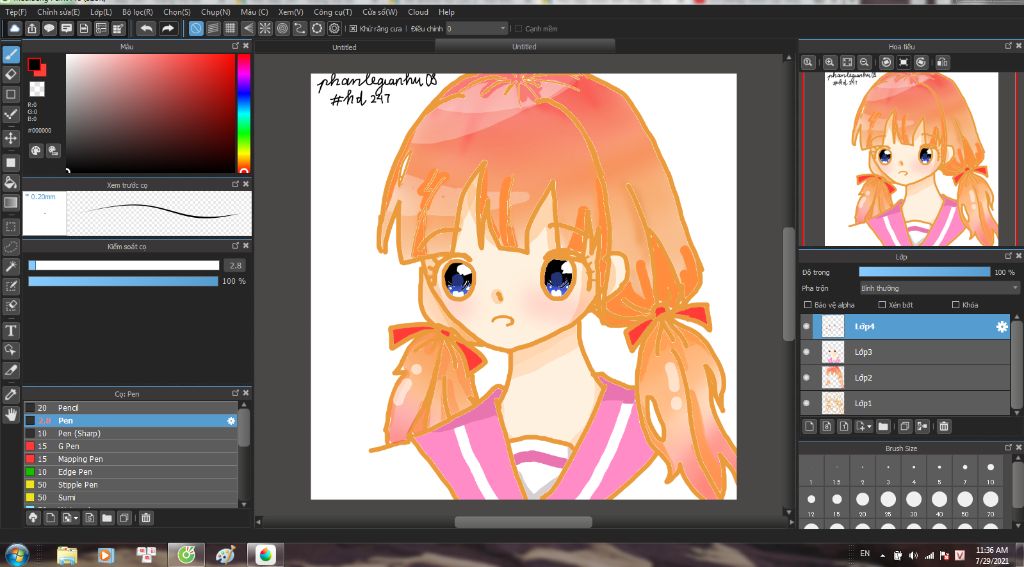Pick brush size 10 preset
1024x567 pixels.
coord(991,472)
